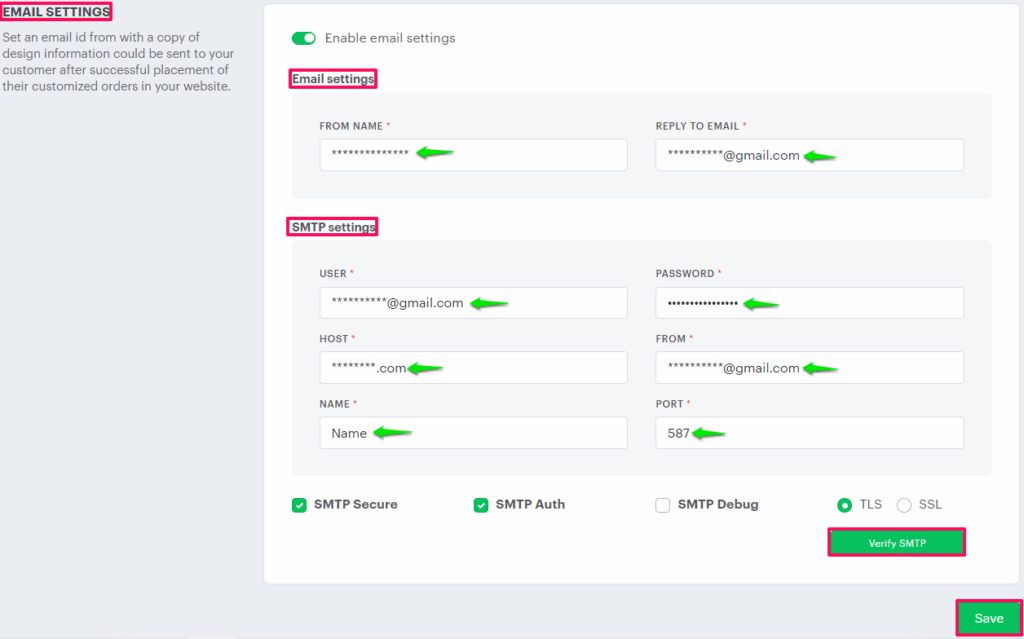Click the Enable email settings label text

tap(390, 38)
